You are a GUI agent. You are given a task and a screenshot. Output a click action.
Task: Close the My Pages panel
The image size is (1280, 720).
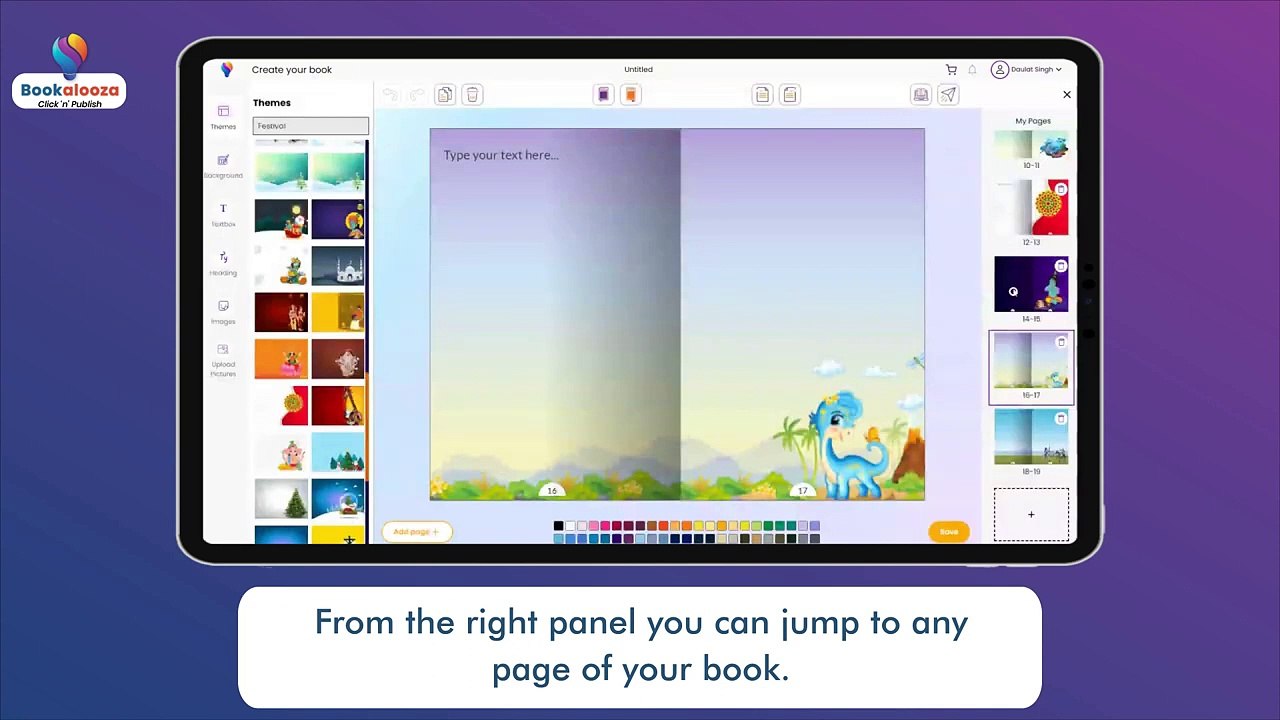pos(1067,94)
